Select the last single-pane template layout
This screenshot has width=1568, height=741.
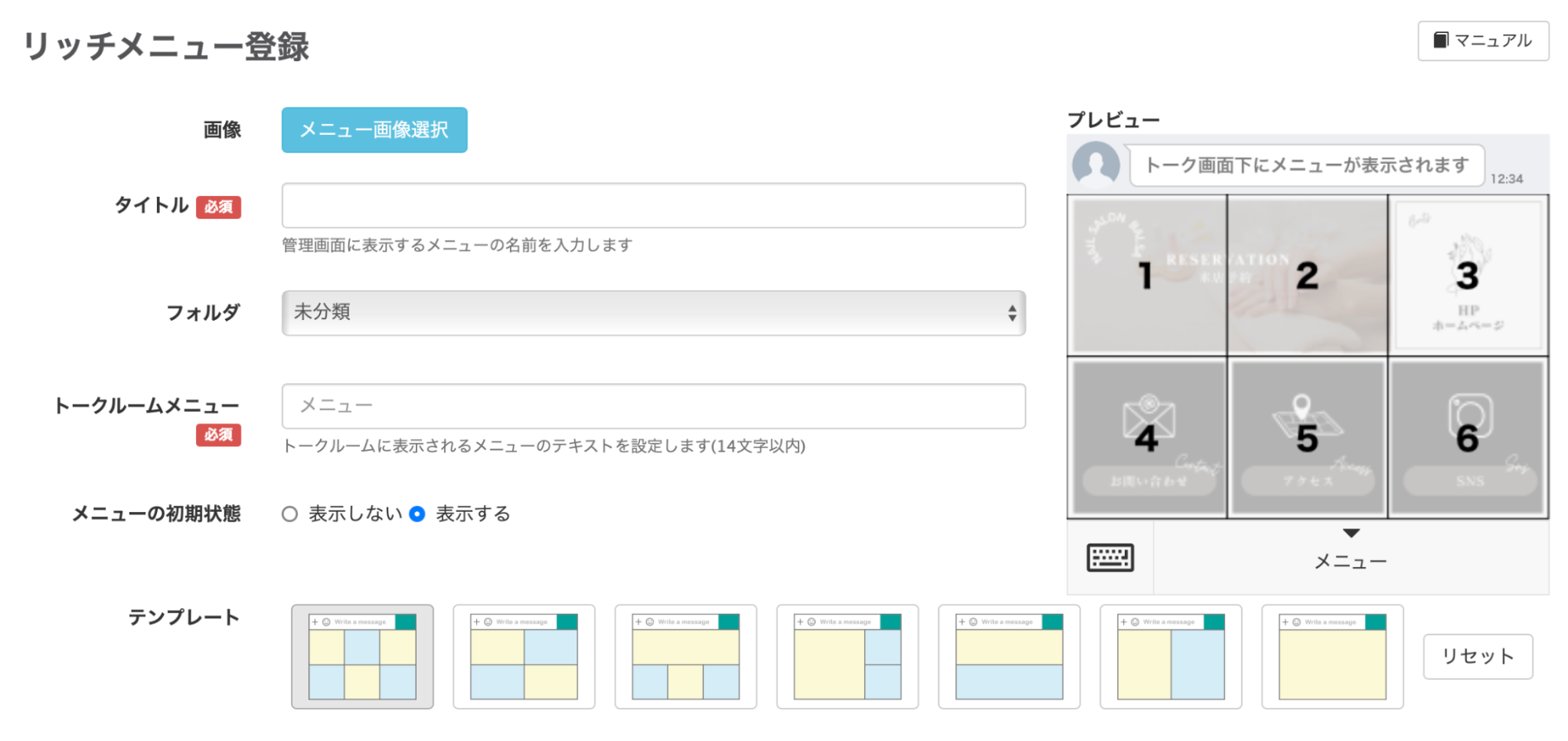pos(1332,656)
